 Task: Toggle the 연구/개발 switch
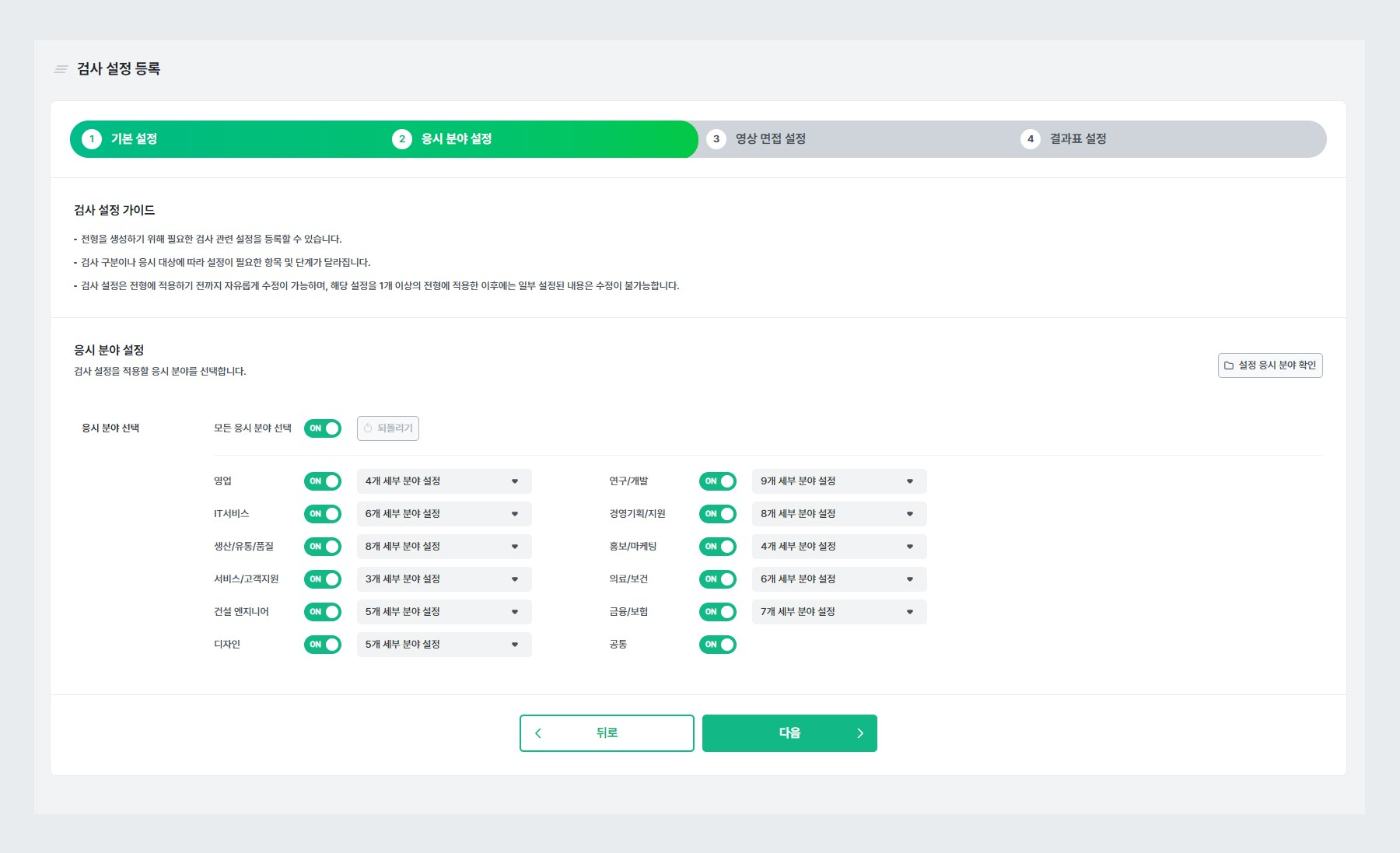pyautogui.click(x=718, y=481)
